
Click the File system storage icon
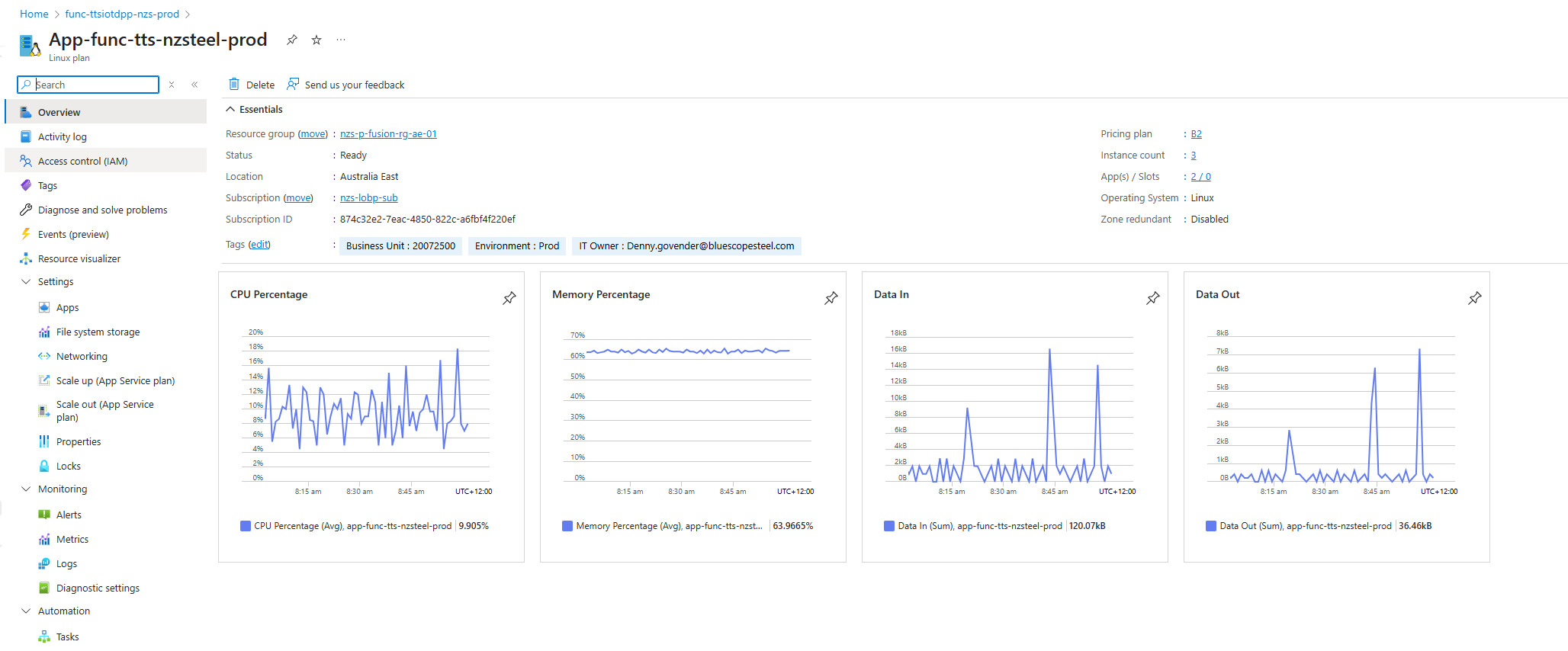(44, 332)
